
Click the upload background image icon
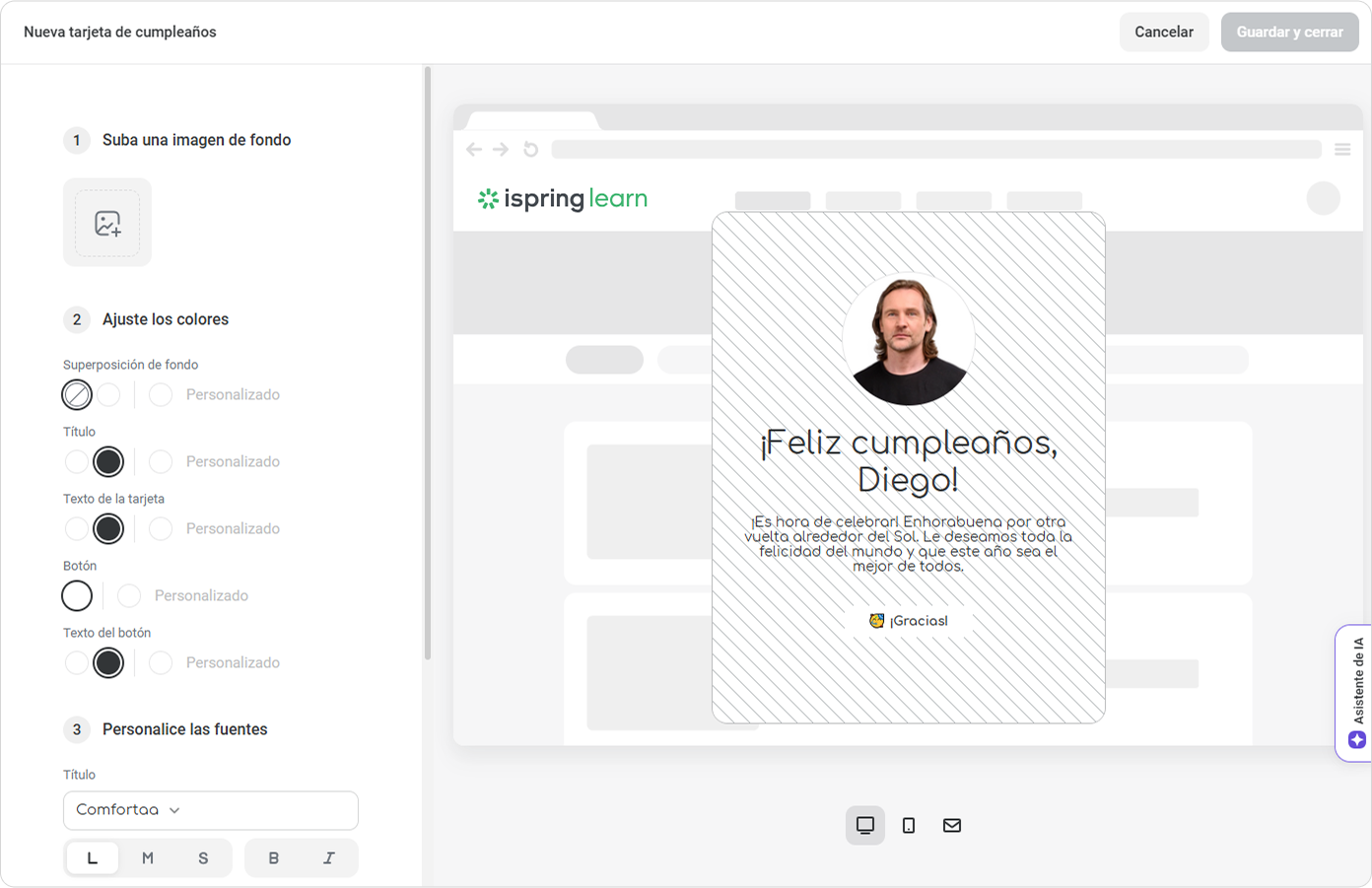107,223
